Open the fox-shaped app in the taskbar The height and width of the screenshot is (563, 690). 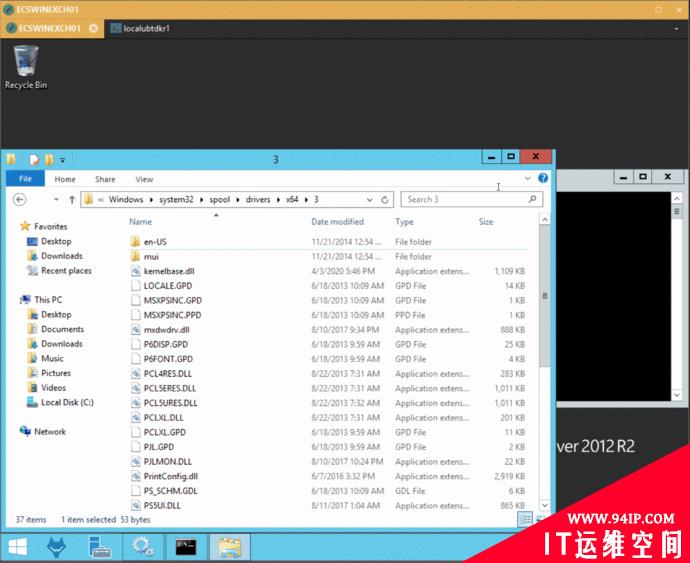pyautogui.click(x=56, y=547)
